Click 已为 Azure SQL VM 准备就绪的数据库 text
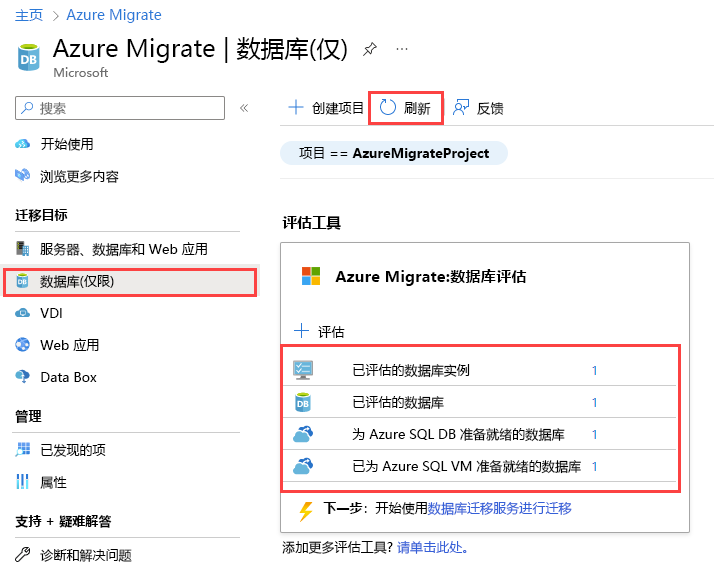Screen dimensions: 714x567 pos(467,466)
